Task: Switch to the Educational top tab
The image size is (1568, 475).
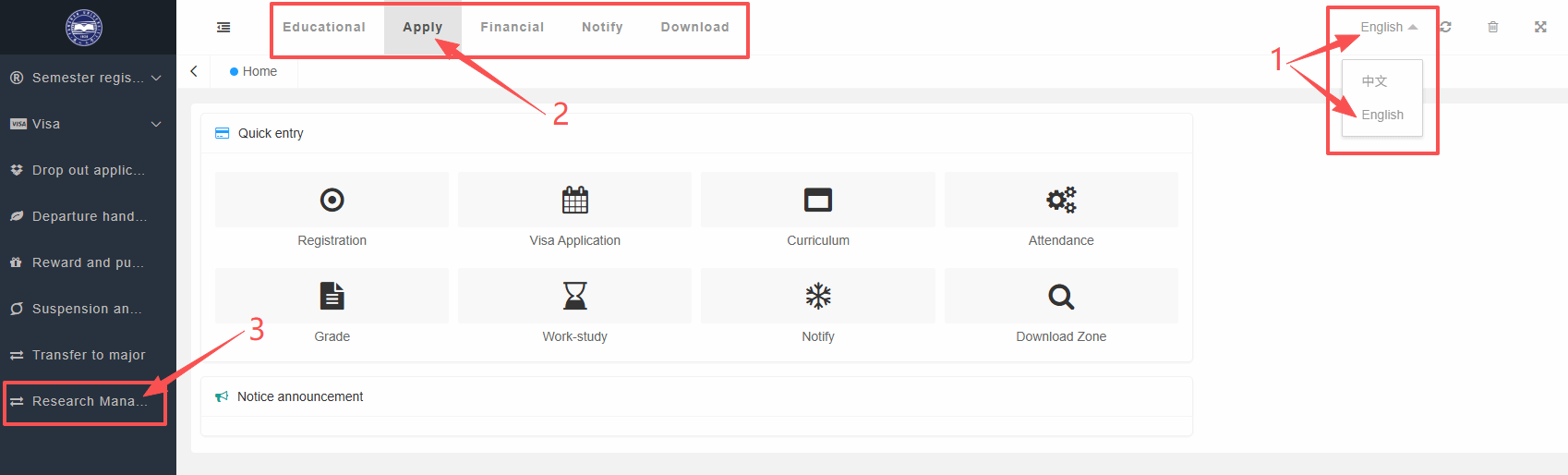Action: pyautogui.click(x=324, y=27)
